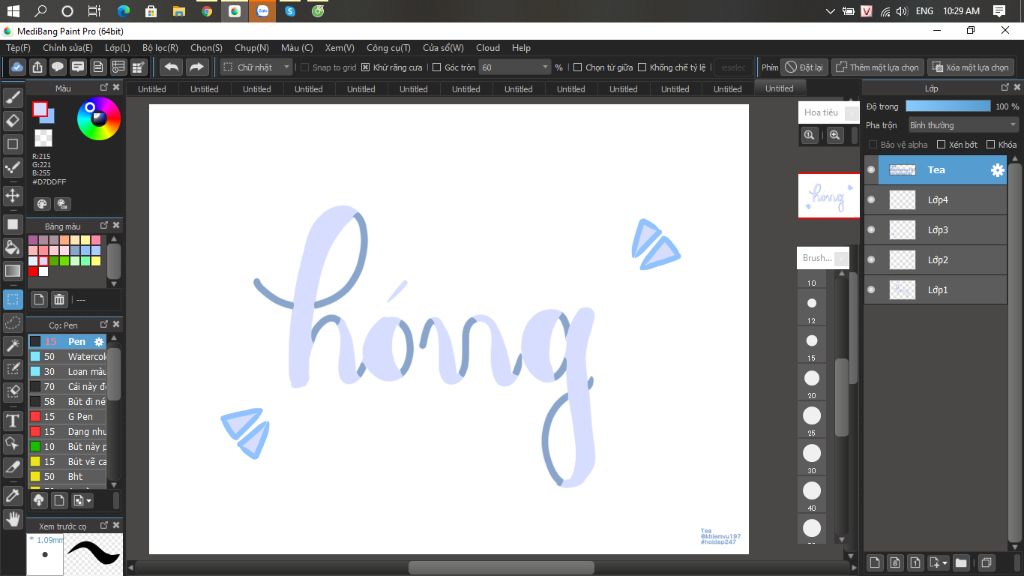
Task: Open File Explorer from taskbar
Action: [178, 11]
